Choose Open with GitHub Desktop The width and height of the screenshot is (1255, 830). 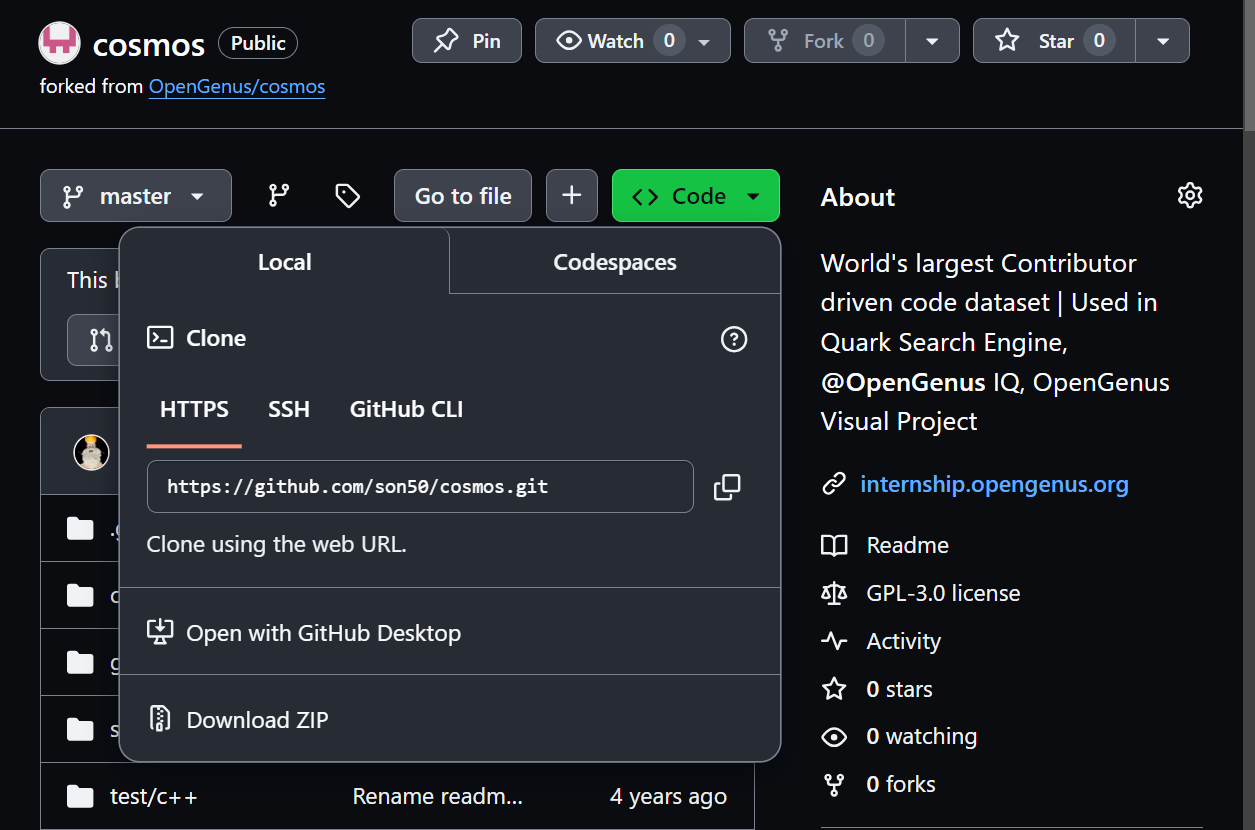click(304, 633)
